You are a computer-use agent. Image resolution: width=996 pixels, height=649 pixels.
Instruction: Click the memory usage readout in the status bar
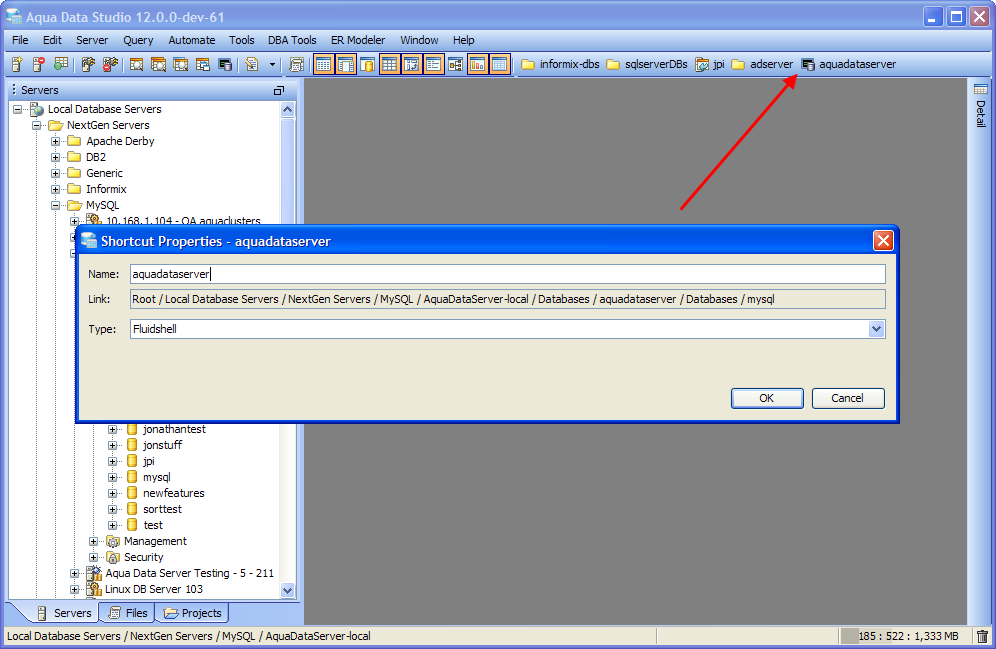point(908,636)
